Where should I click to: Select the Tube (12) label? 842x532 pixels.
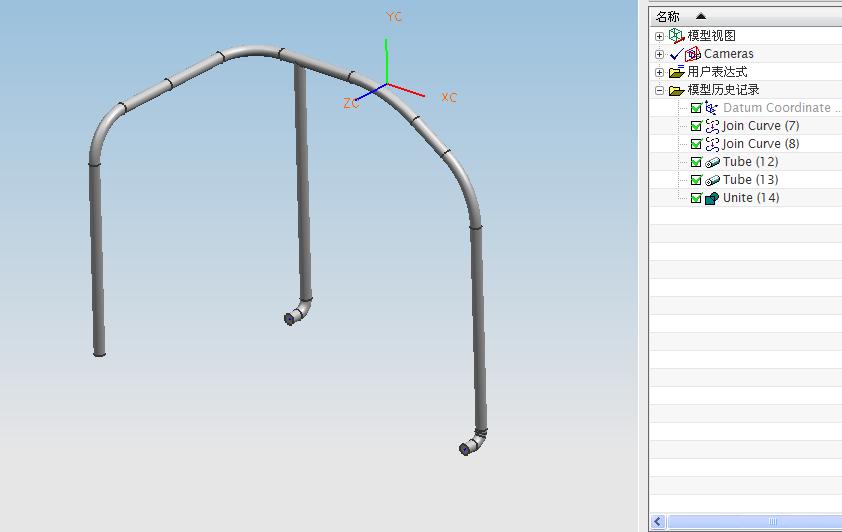751,162
